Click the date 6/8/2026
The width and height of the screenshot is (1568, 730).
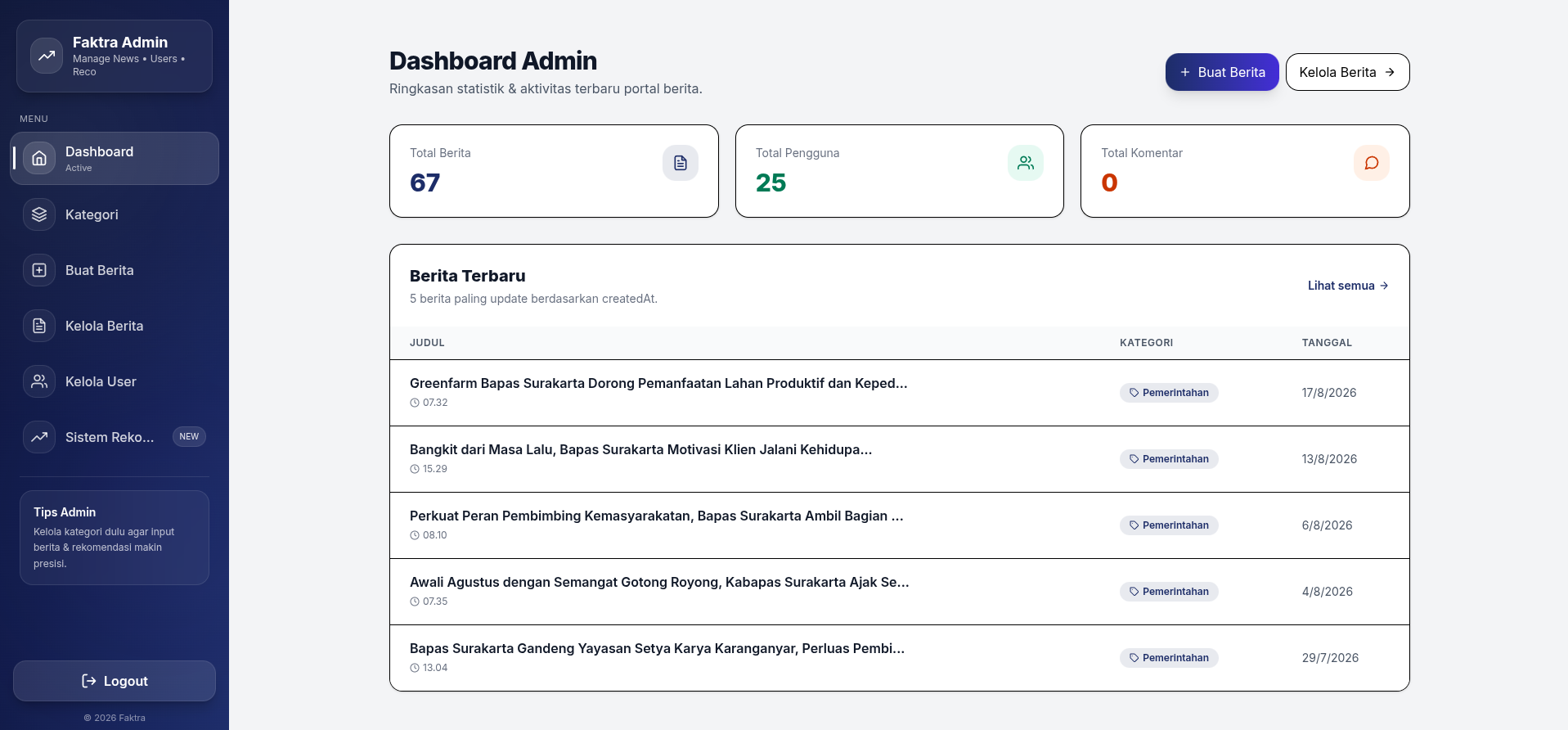pyautogui.click(x=1327, y=525)
